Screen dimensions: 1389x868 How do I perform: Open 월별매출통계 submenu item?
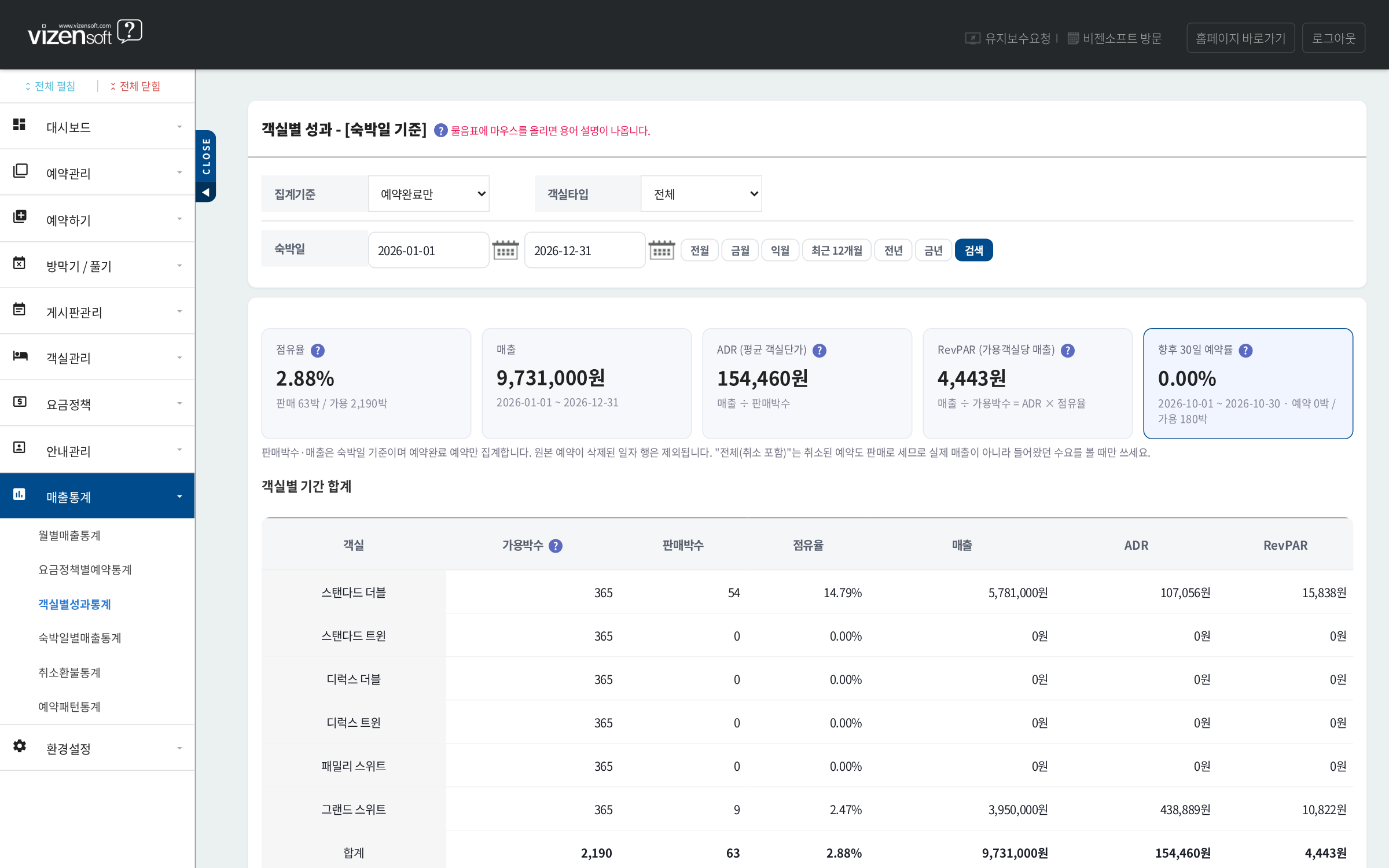pos(69,536)
